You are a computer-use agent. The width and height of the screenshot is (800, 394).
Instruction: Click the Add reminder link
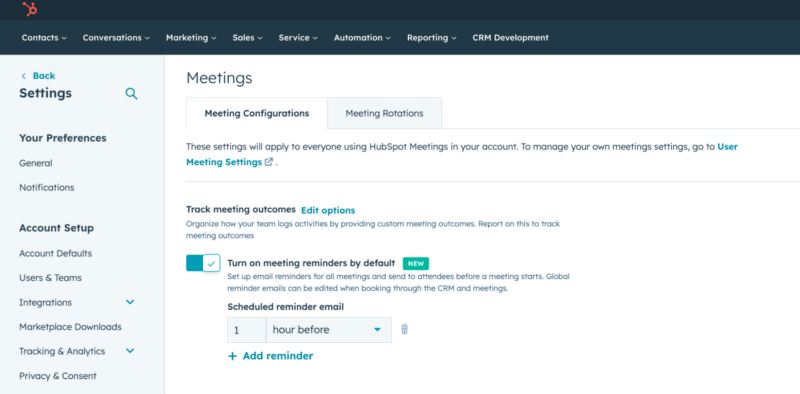click(x=278, y=356)
